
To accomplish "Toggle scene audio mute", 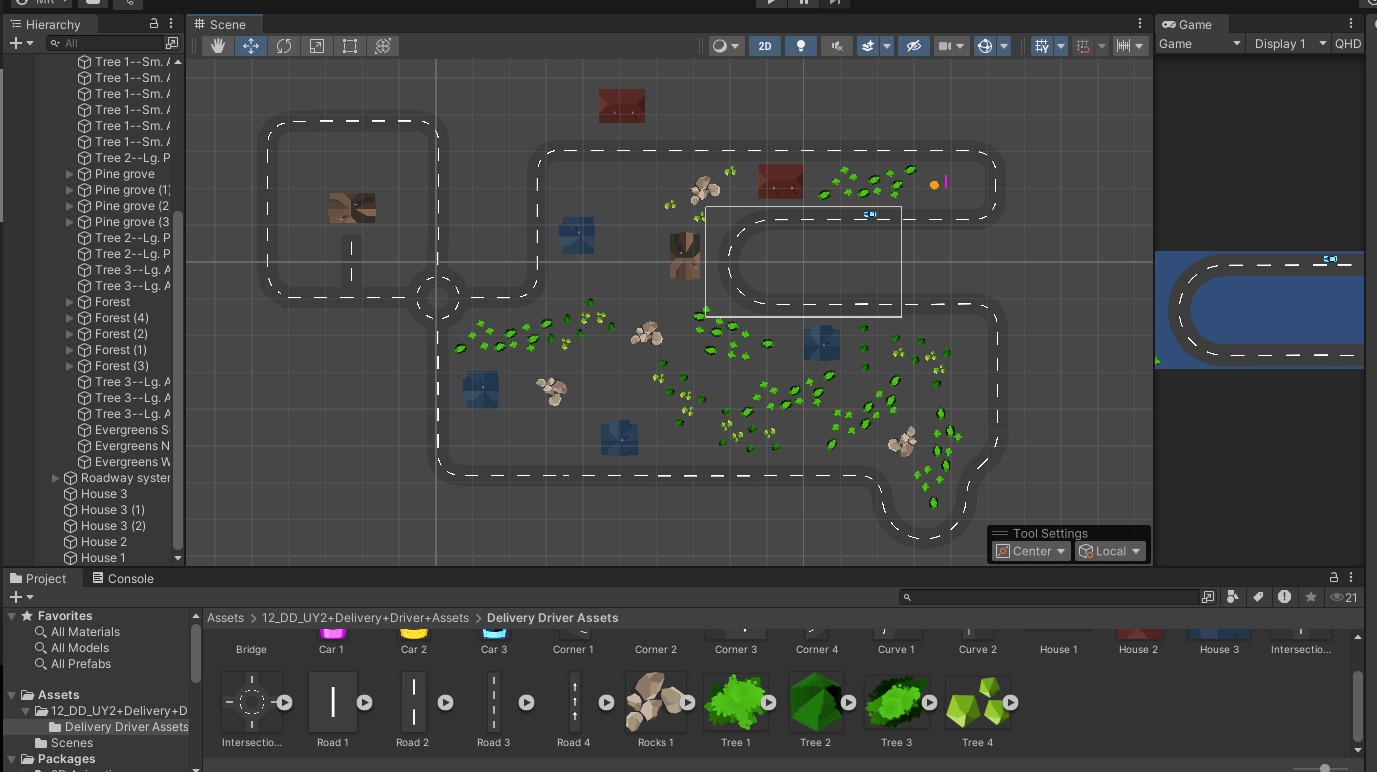I will [x=837, y=46].
